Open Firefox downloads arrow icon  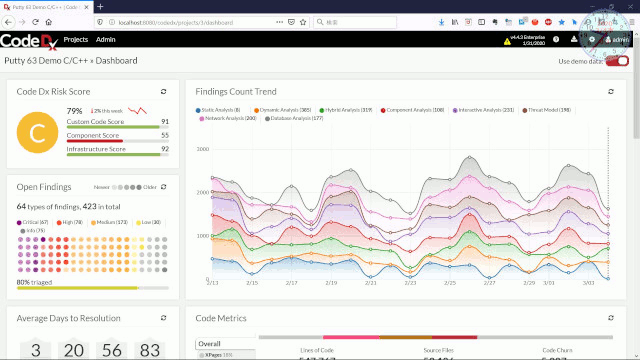[x=441, y=22]
